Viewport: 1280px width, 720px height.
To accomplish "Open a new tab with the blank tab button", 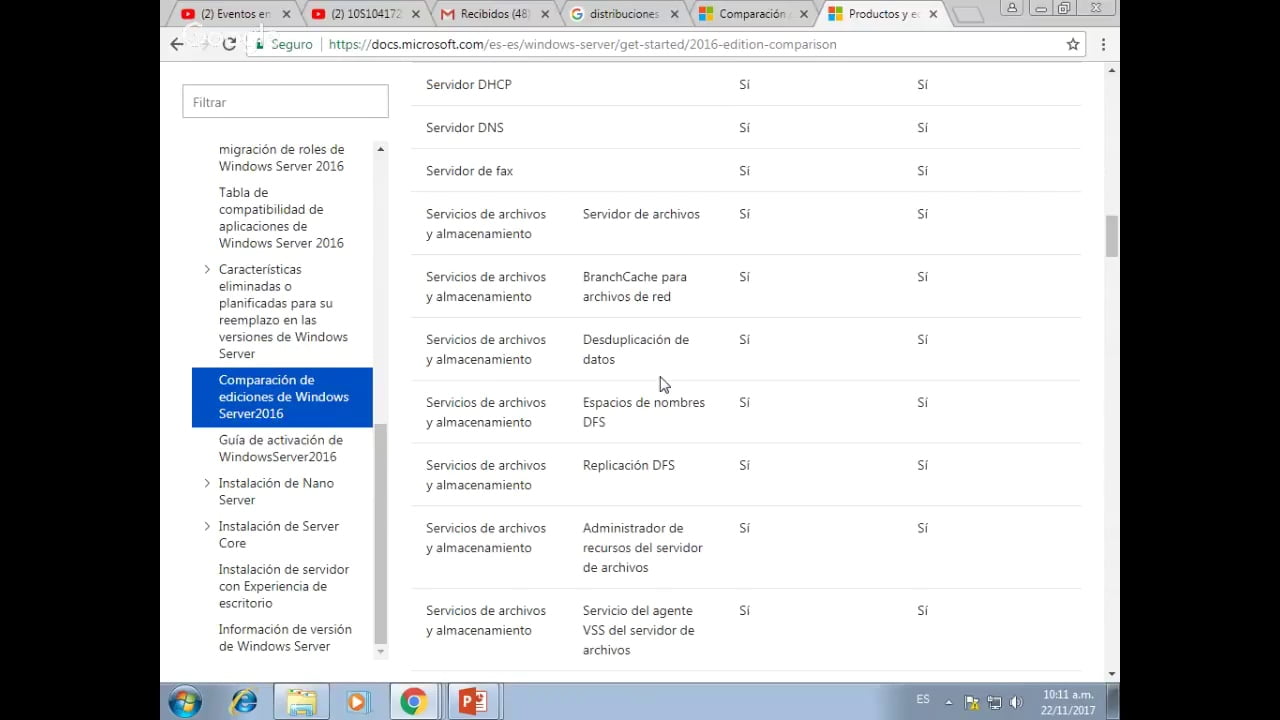I will pos(968,14).
